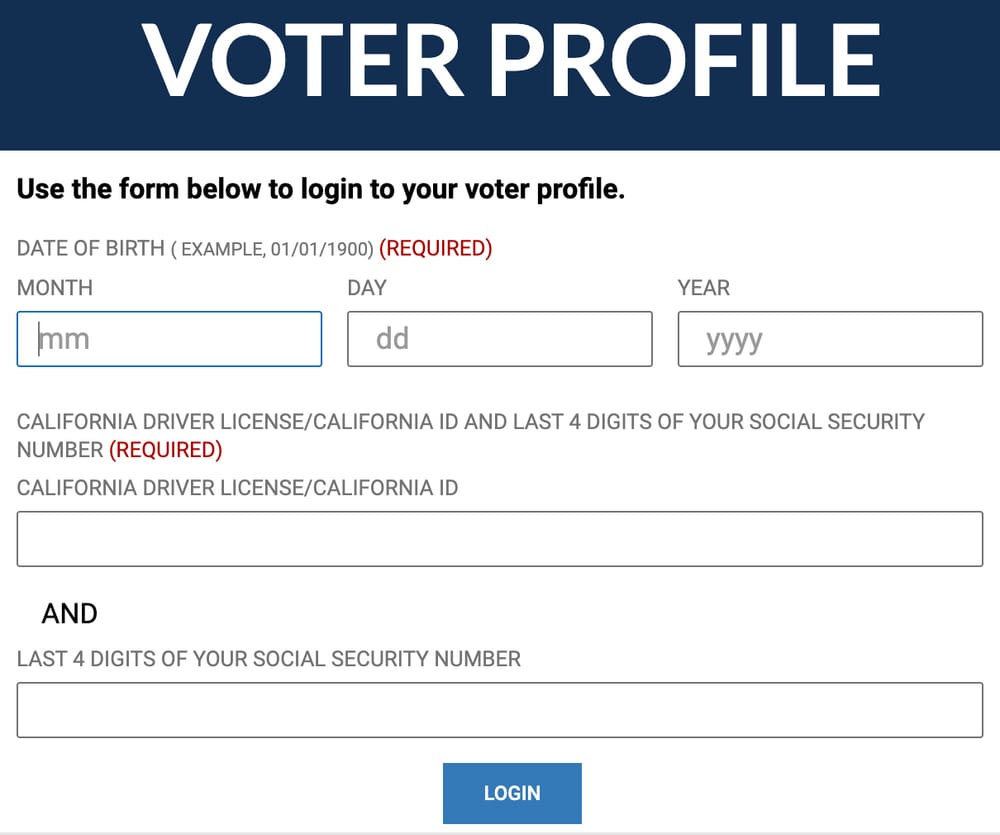Click the dark blue header banner
1000x835 pixels.
coord(500,70)
